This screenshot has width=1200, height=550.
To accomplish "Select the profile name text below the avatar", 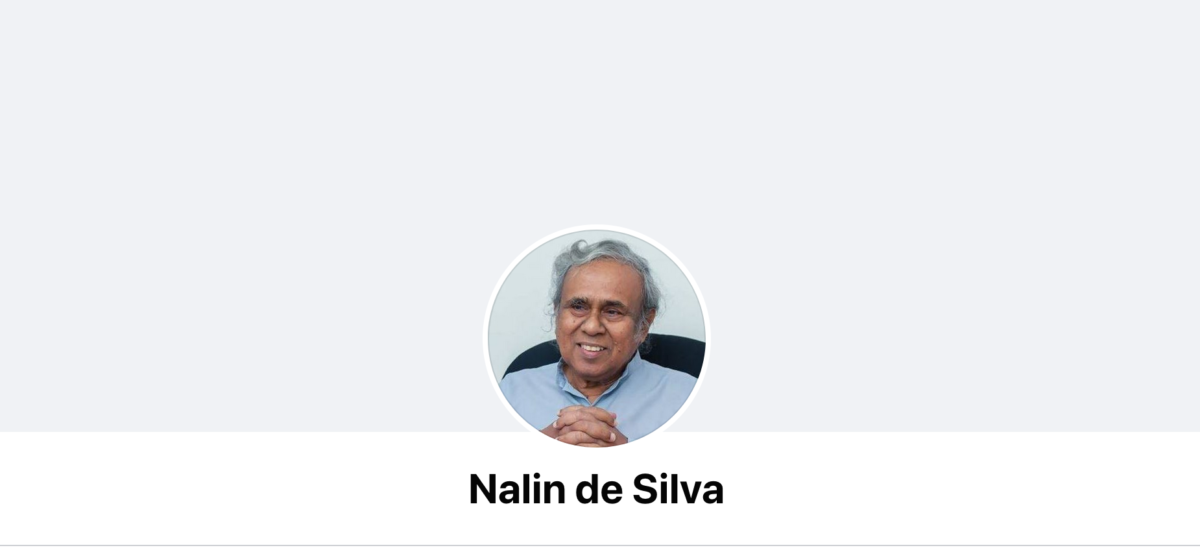I will [596, 489].
